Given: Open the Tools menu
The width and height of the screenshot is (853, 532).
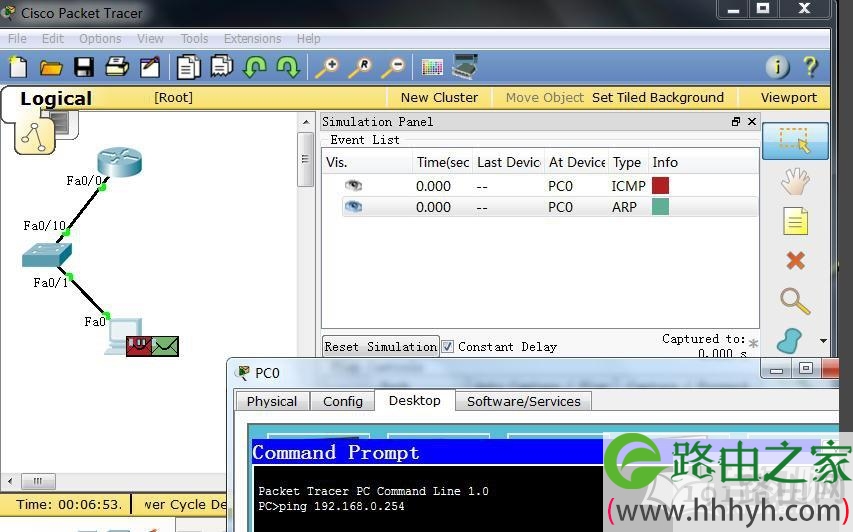Looking at the screenshot, I should 194,39.
